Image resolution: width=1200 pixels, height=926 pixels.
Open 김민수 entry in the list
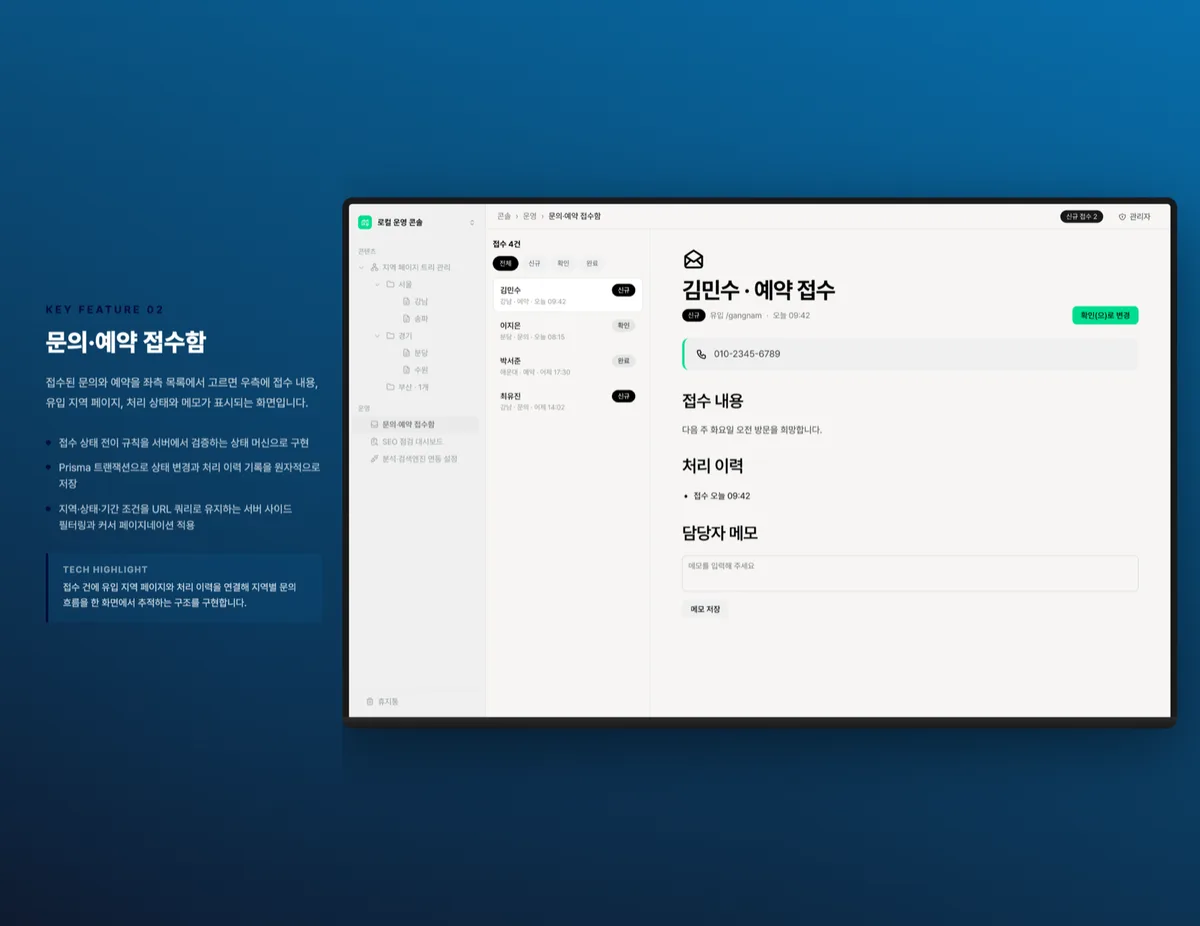pyautogui.click(x=567, y=295)
